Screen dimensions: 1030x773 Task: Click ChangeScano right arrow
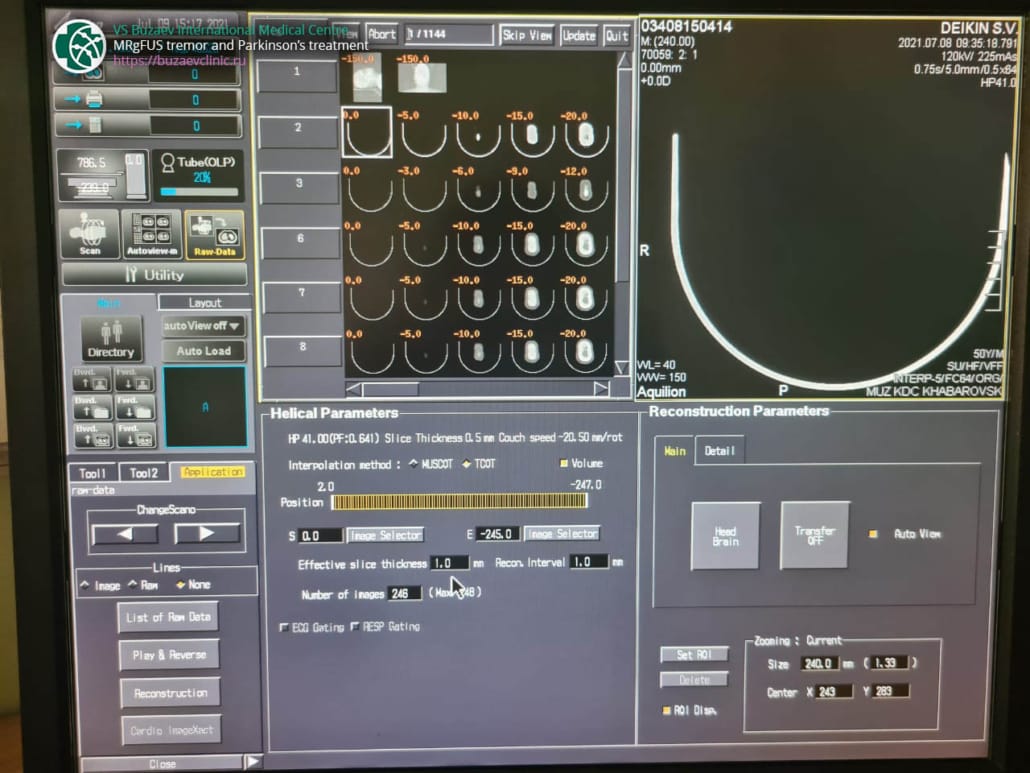(208, 534)
